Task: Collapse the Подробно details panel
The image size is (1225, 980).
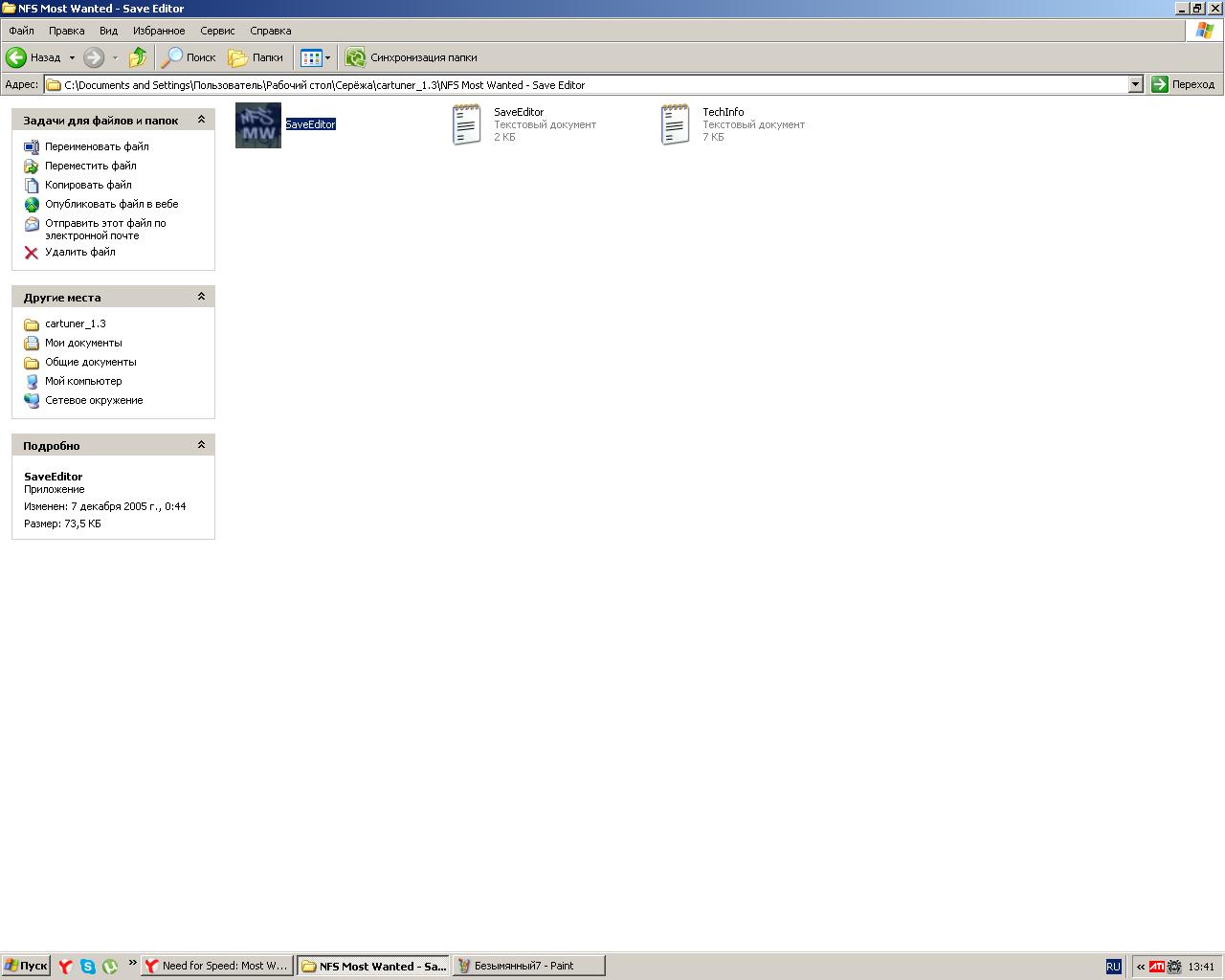Action: [x=201, y=445]
